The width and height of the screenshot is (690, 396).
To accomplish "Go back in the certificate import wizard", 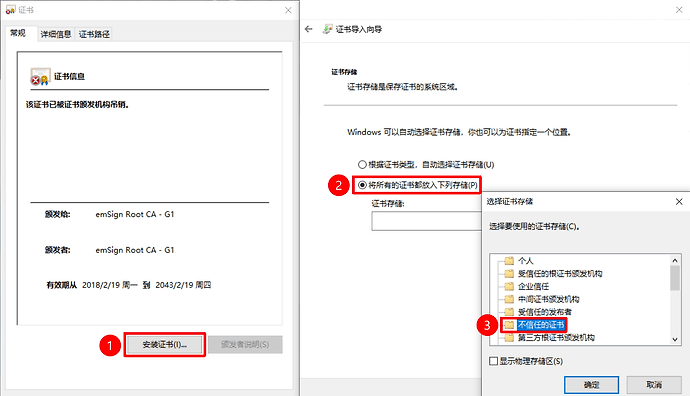I will [308, 29].
